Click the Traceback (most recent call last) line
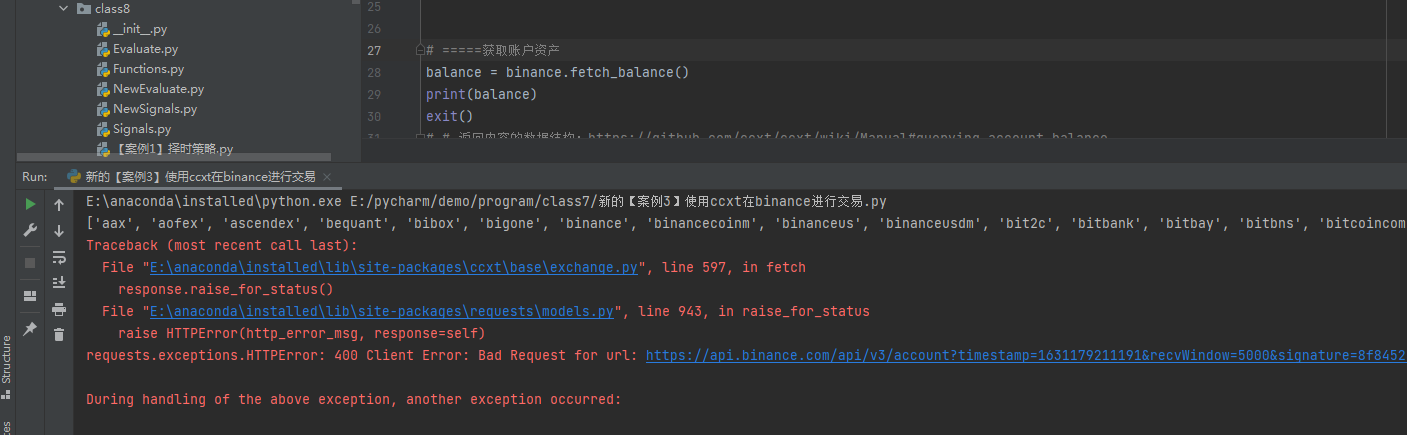 point(222,245)
